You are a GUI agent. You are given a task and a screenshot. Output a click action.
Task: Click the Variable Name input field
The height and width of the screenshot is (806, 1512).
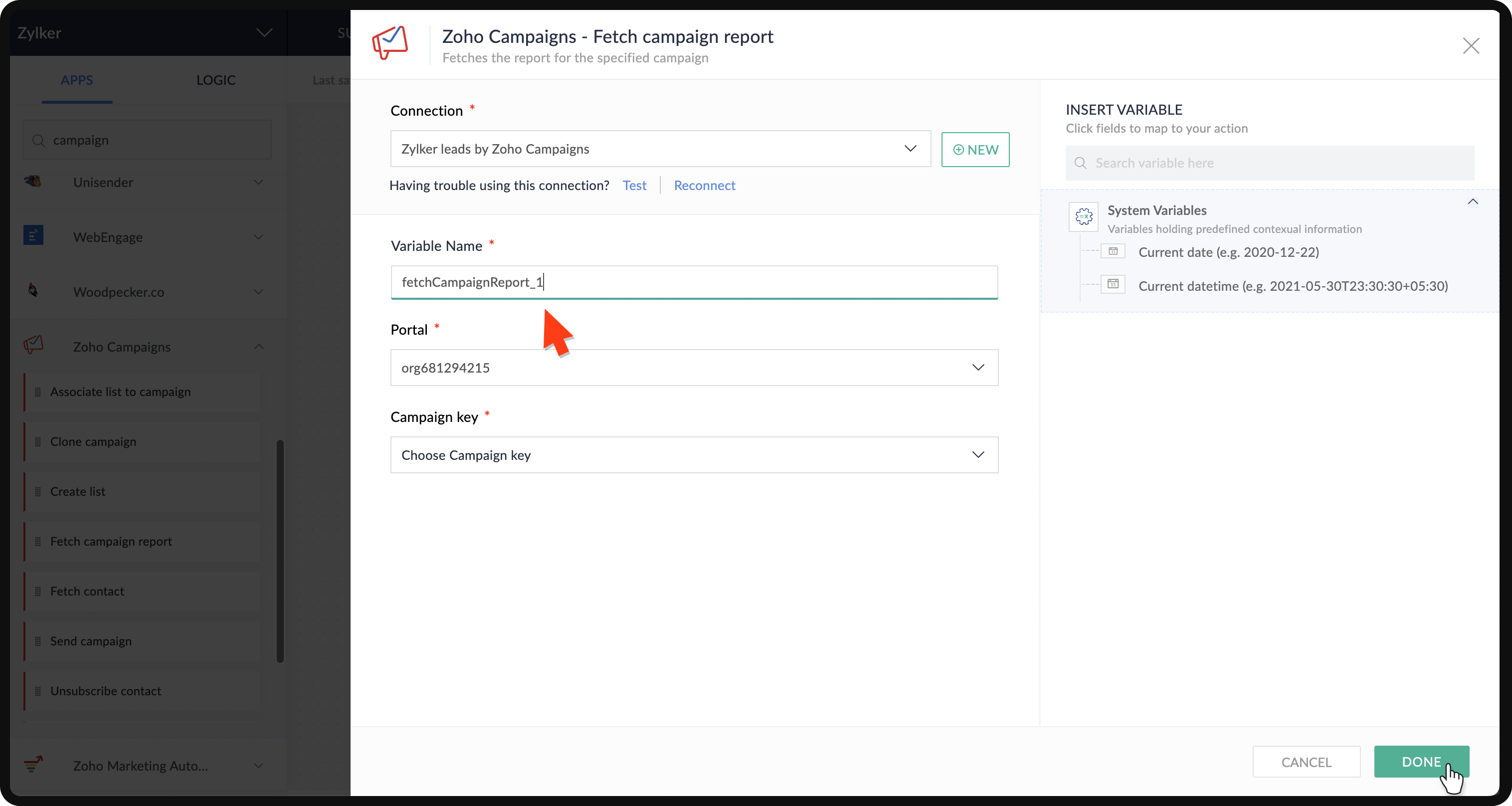(694, 282)
